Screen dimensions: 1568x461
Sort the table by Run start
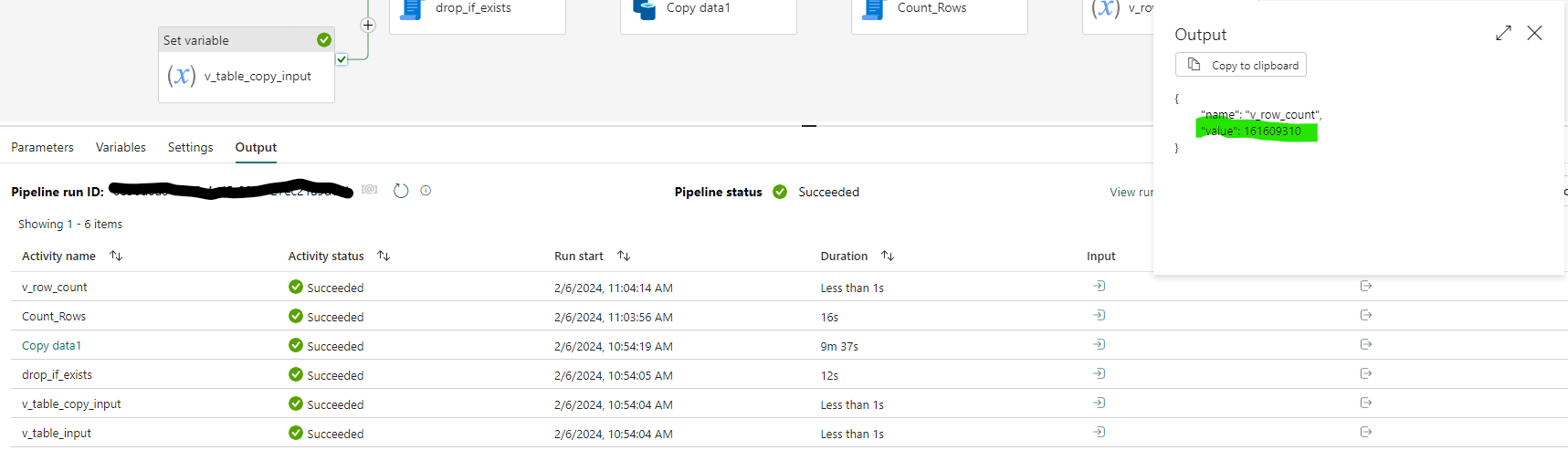click(624, 257)
